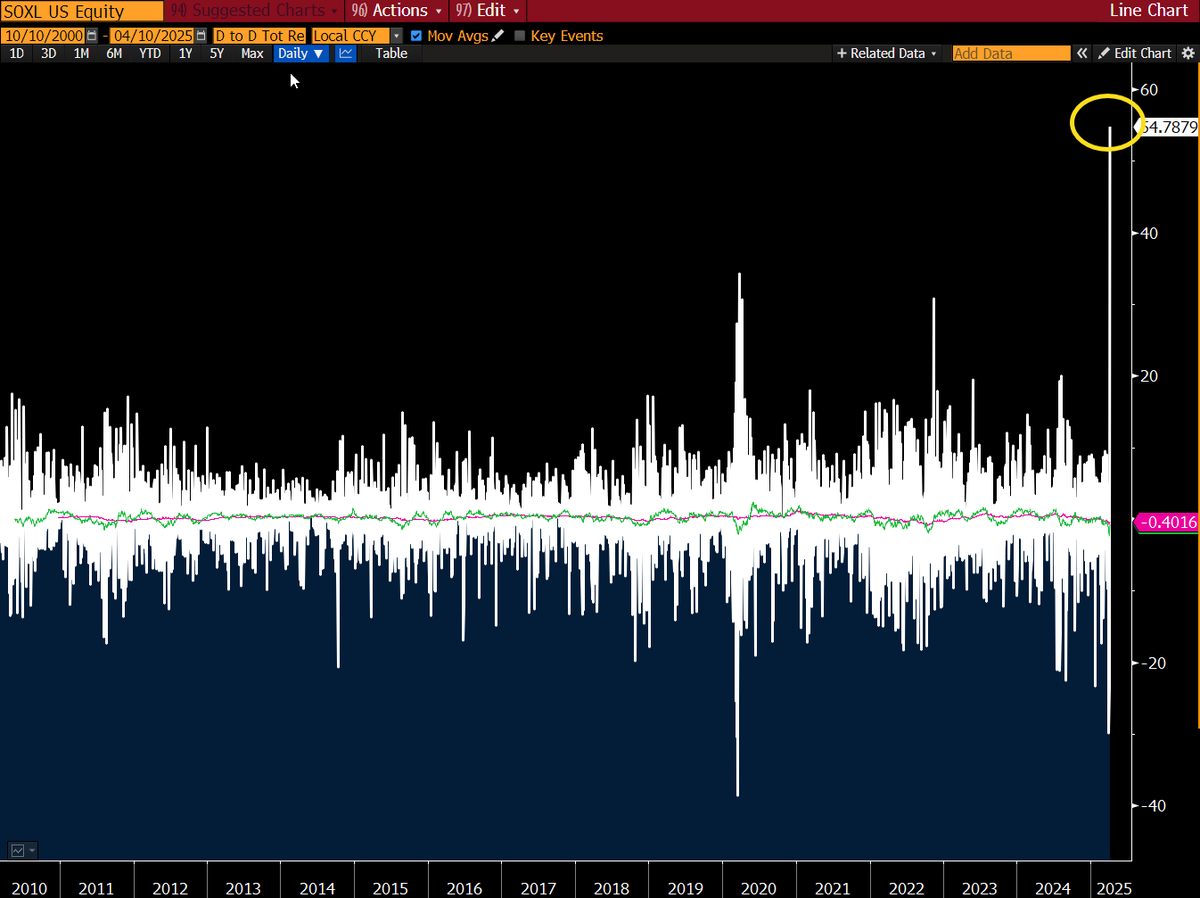Select the 3D range tab

[x=49, y=54]
